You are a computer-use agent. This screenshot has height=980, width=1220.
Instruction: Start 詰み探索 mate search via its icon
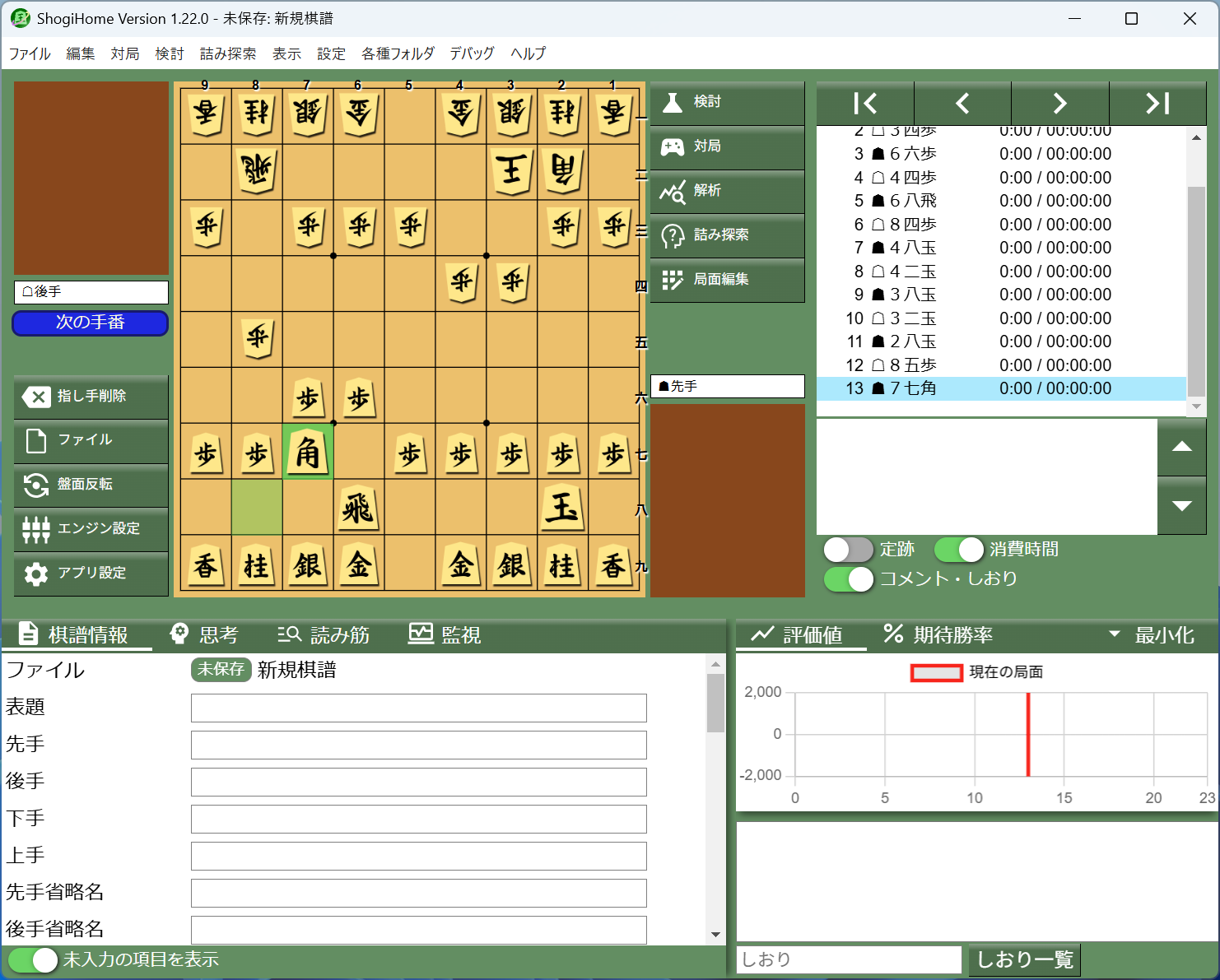click(x=673, y=235)
